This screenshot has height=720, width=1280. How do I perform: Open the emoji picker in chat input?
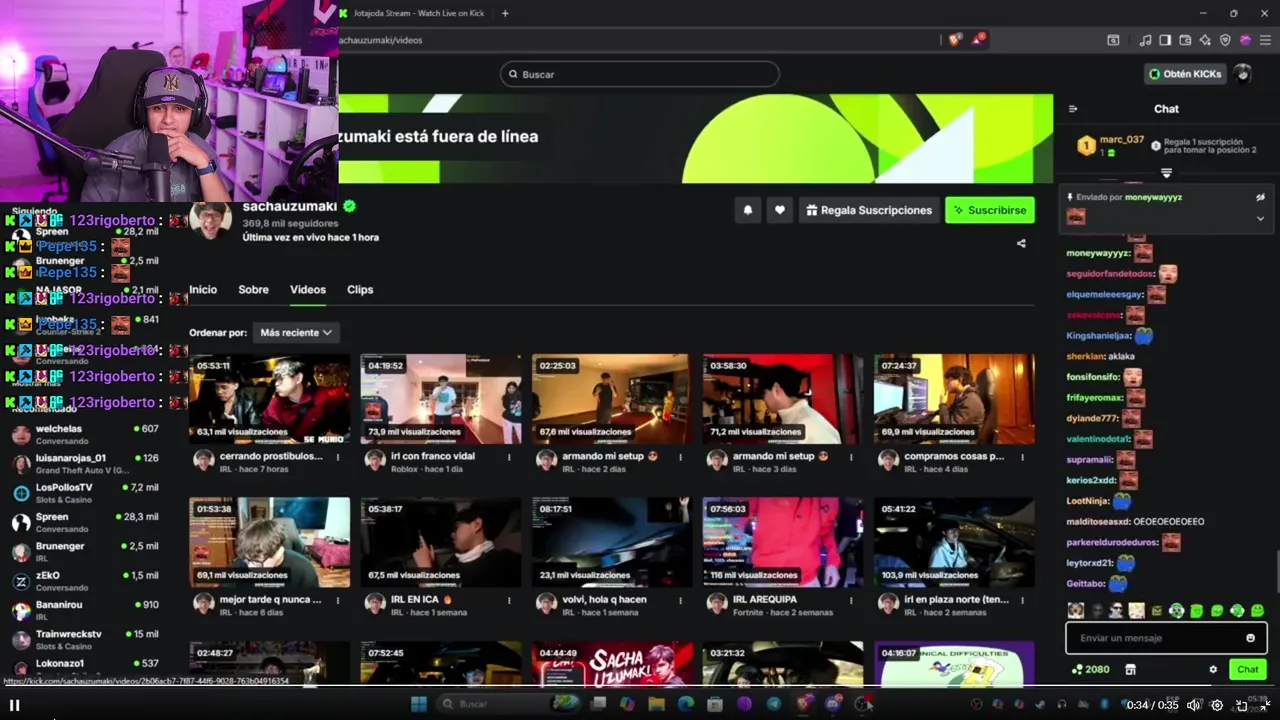pyautogui.click(x=1250, y=638)
